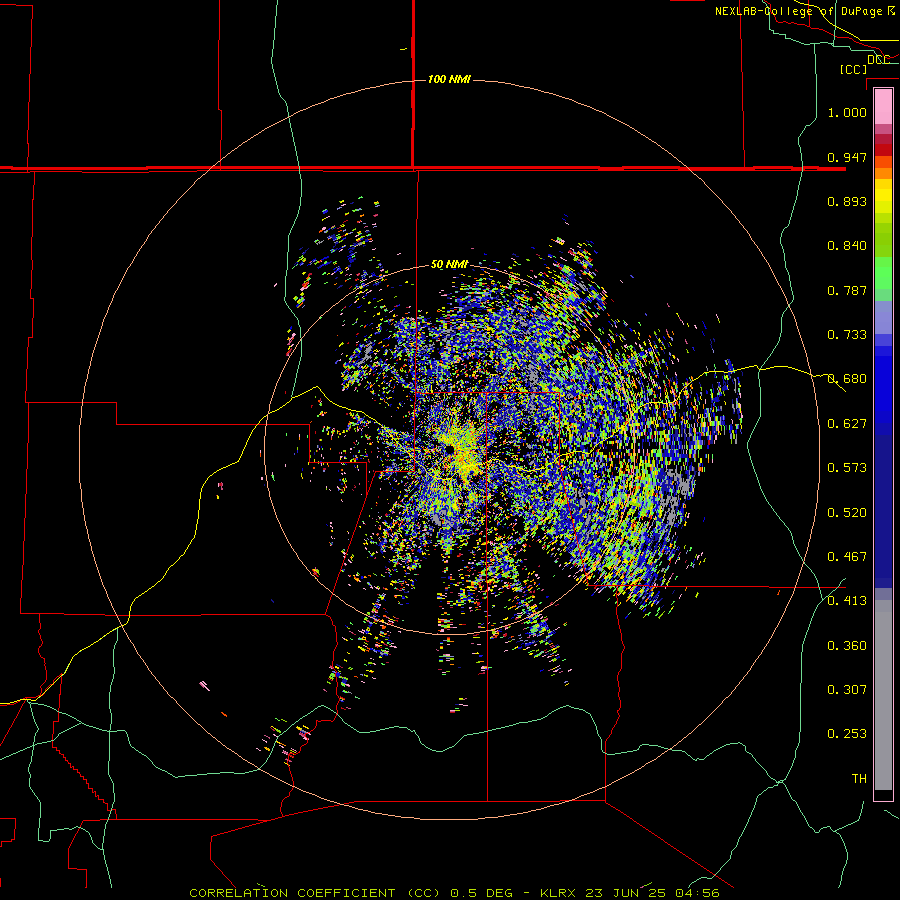The width and height of the screenshot is (900, 900).
Task: Pick the gray lower segment of the color bar
Action: (x=883, y=695)
